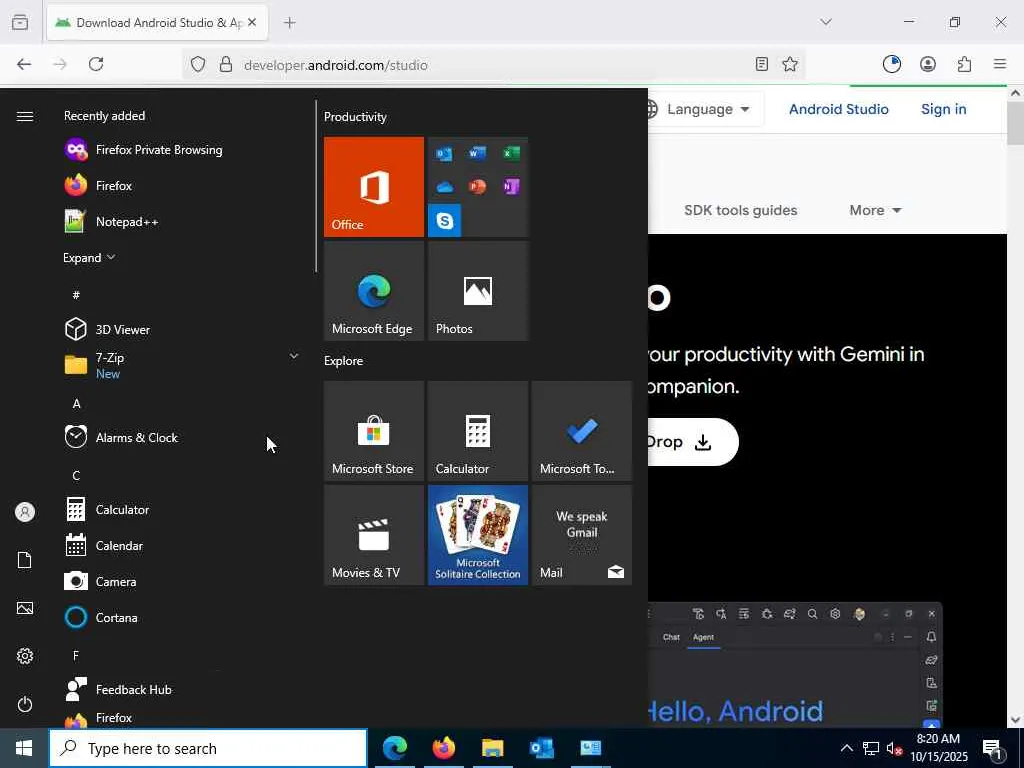Close the Download Android Studio tab

(252, 23)
